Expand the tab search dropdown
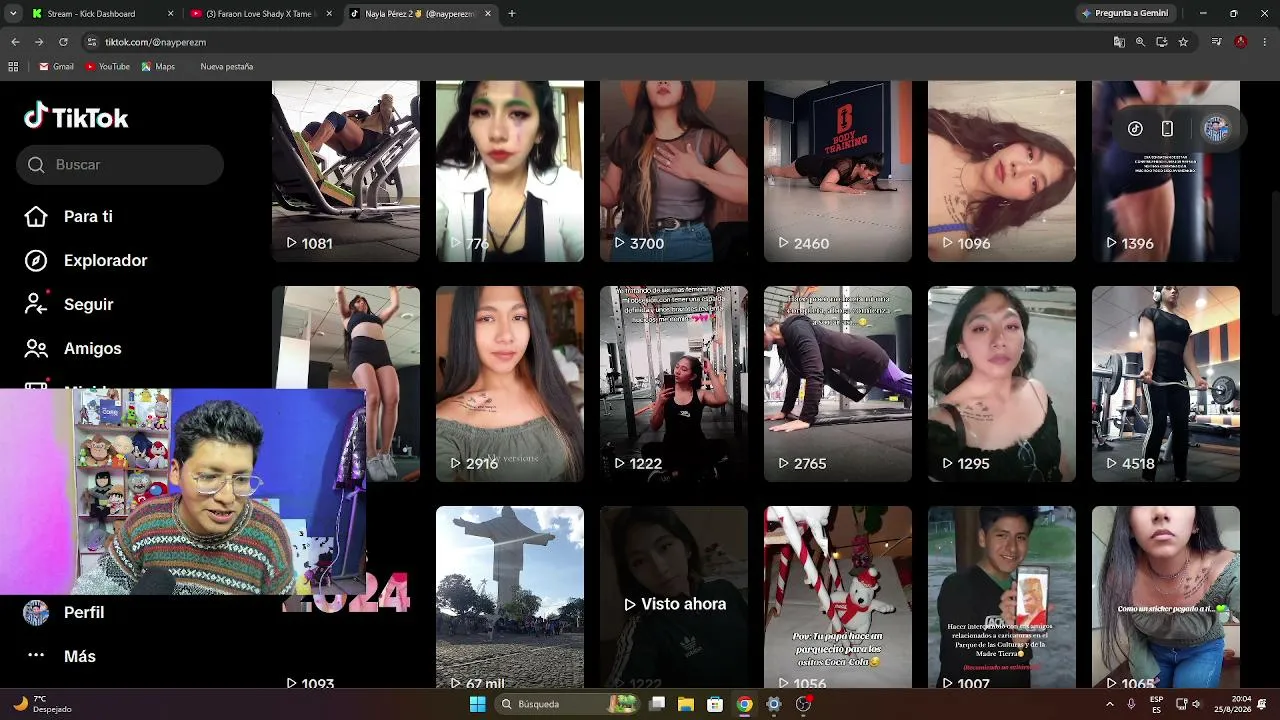This screenshot has height=720, width=1280. point(12,14)
